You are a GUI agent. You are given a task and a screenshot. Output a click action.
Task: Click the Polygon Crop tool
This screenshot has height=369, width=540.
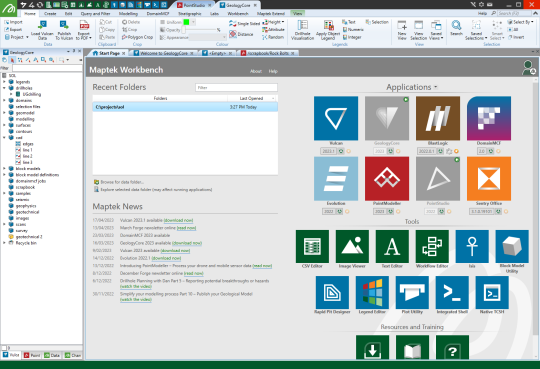pyautogui.click(x=137, y=37)
